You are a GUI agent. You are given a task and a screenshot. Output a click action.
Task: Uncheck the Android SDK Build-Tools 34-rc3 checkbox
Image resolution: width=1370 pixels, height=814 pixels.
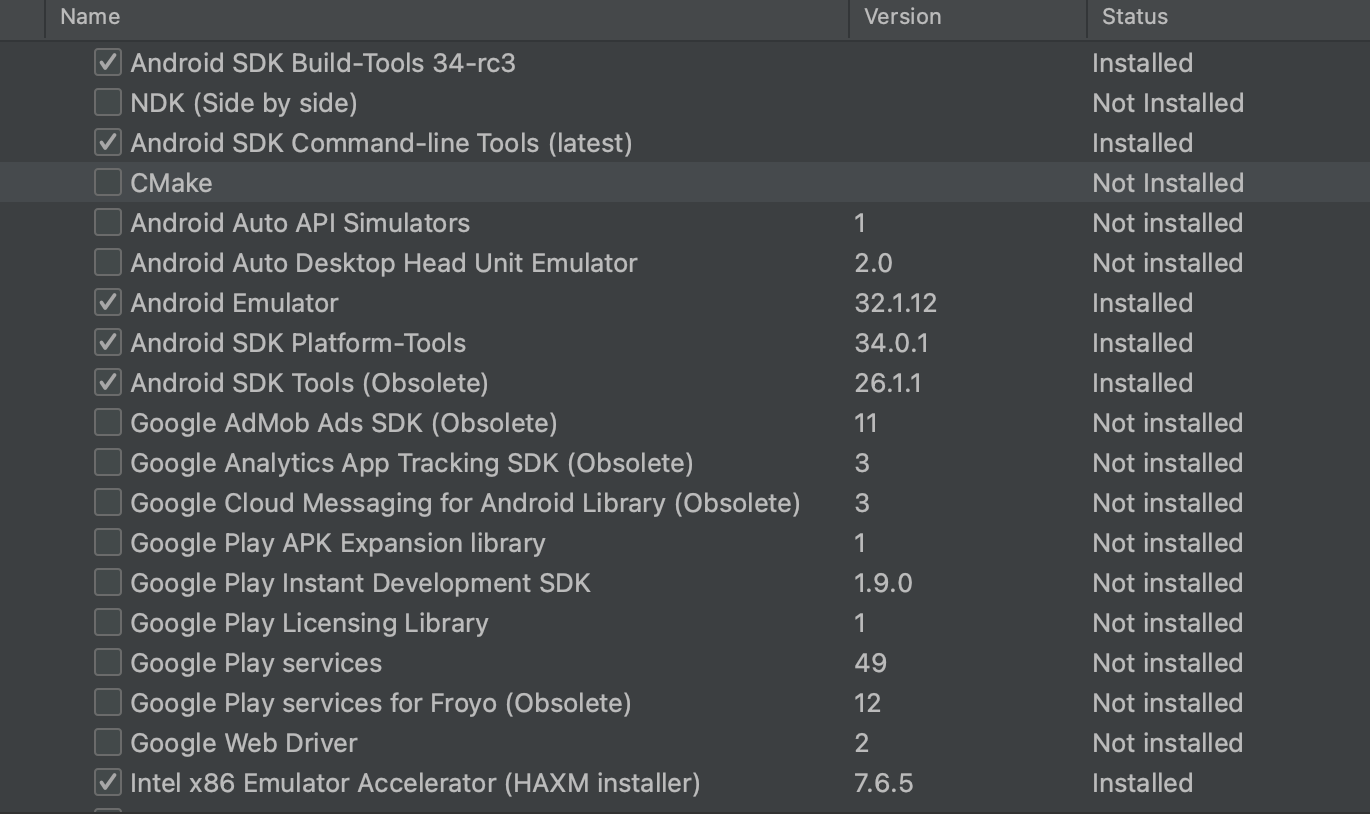coord(108,63)
